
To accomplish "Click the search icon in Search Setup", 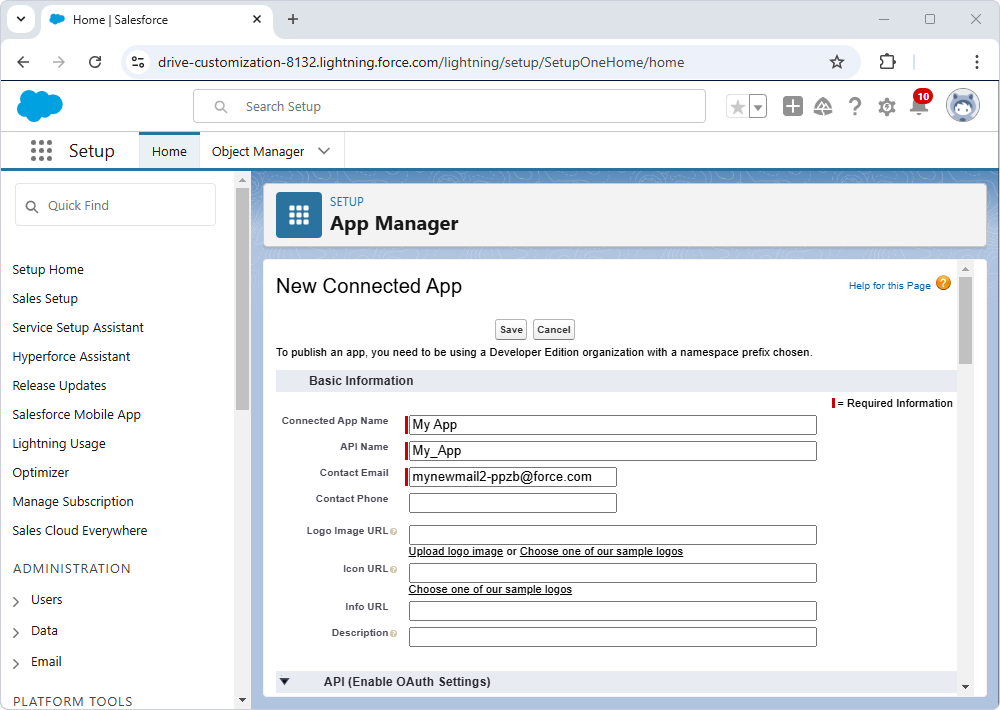I will pos(220,106).
